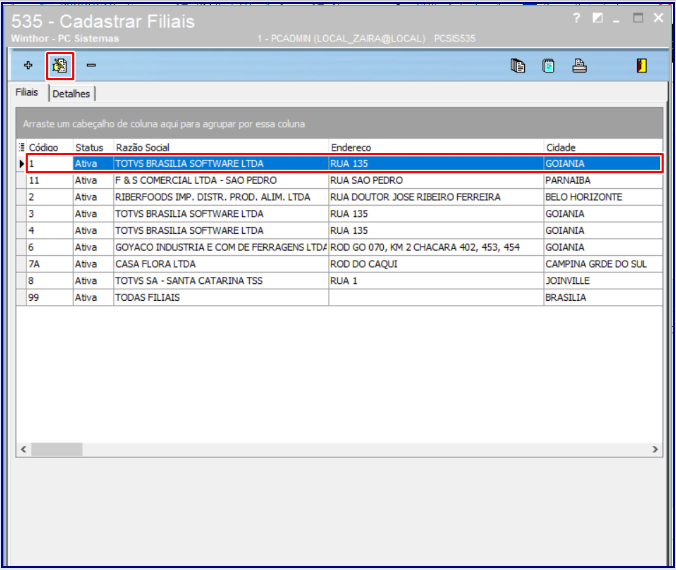Click the row indicator arrow of row 1
Image resolution: width=676 pixels, height=570 pixels.
[21, 164]
